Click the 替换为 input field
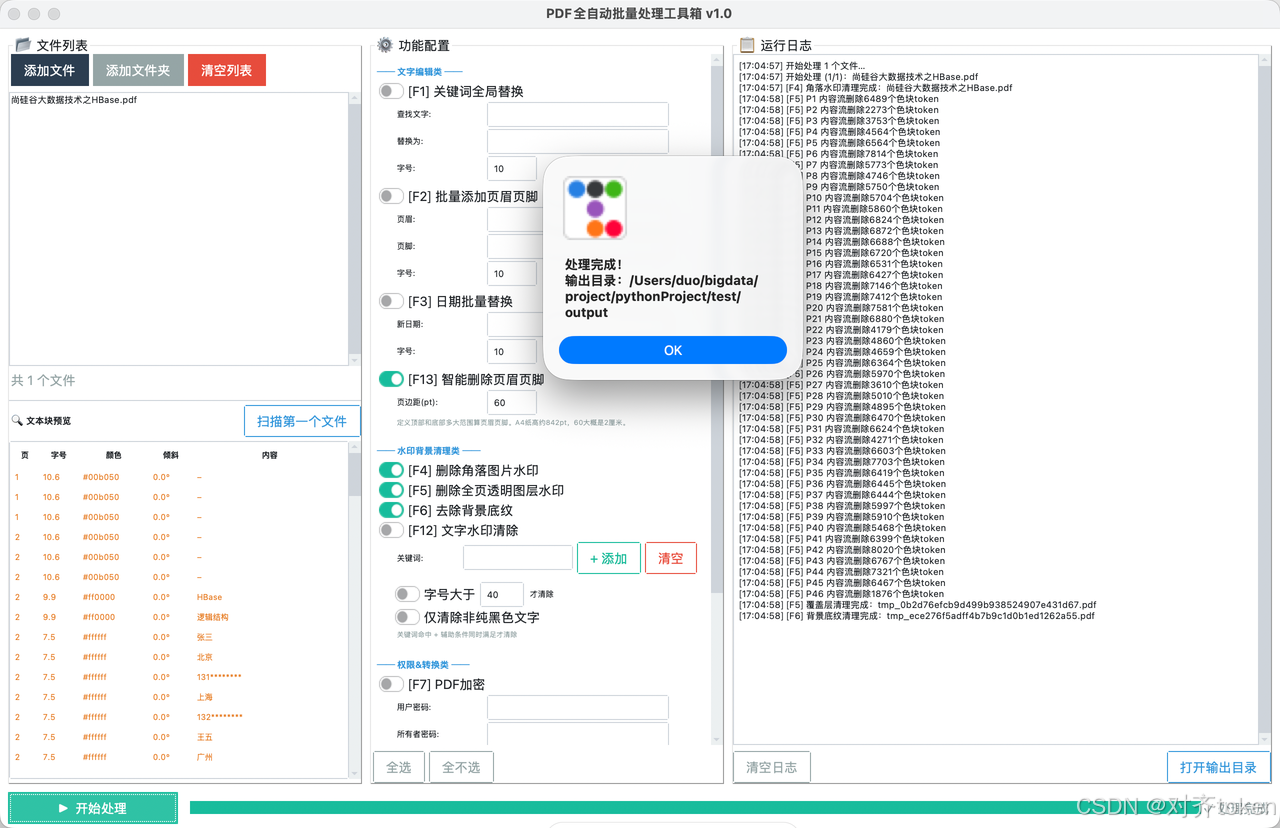The image size is (1280, 828). point(578,141)
